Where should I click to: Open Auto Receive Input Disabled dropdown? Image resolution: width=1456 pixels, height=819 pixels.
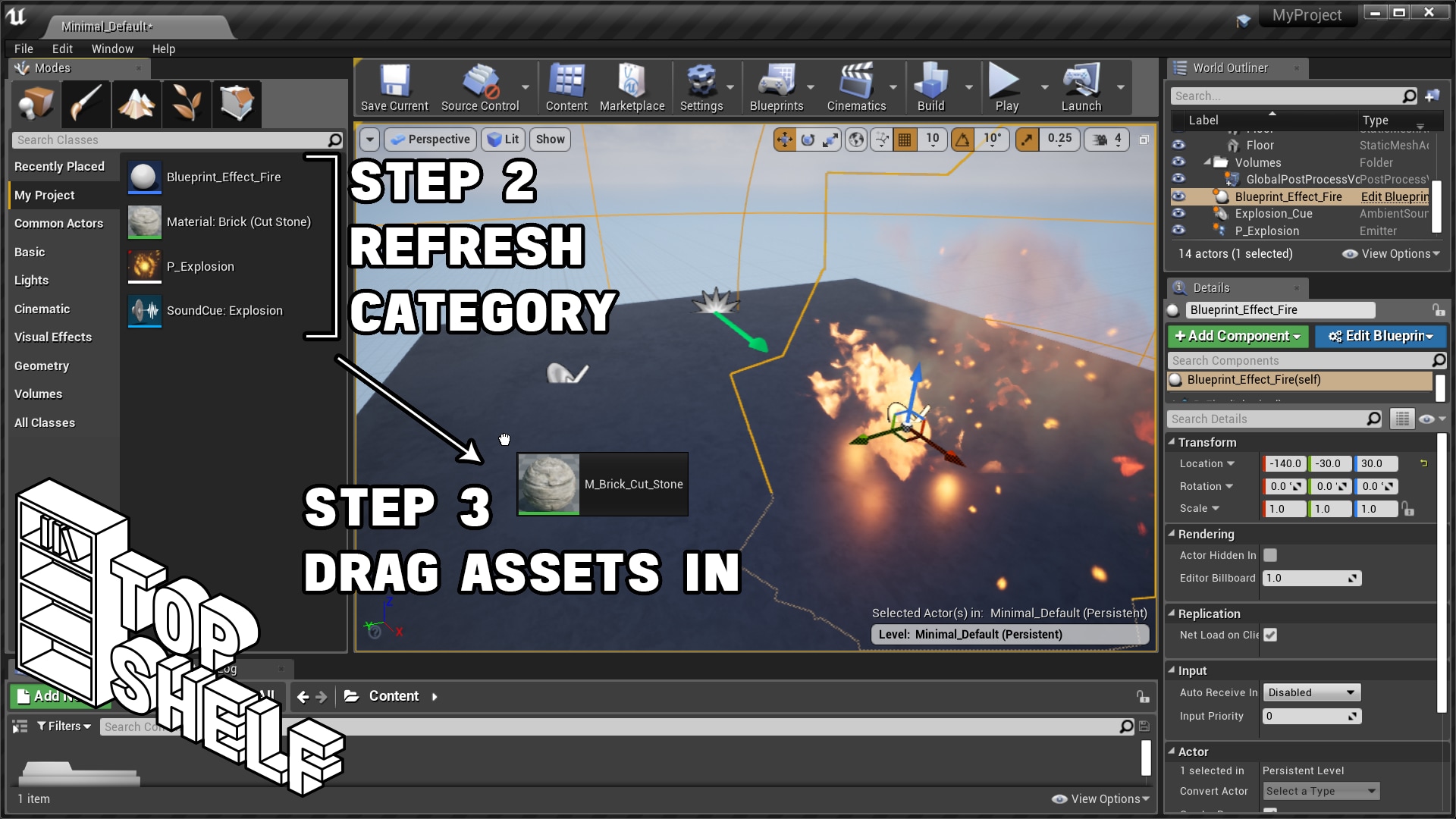1311,692
